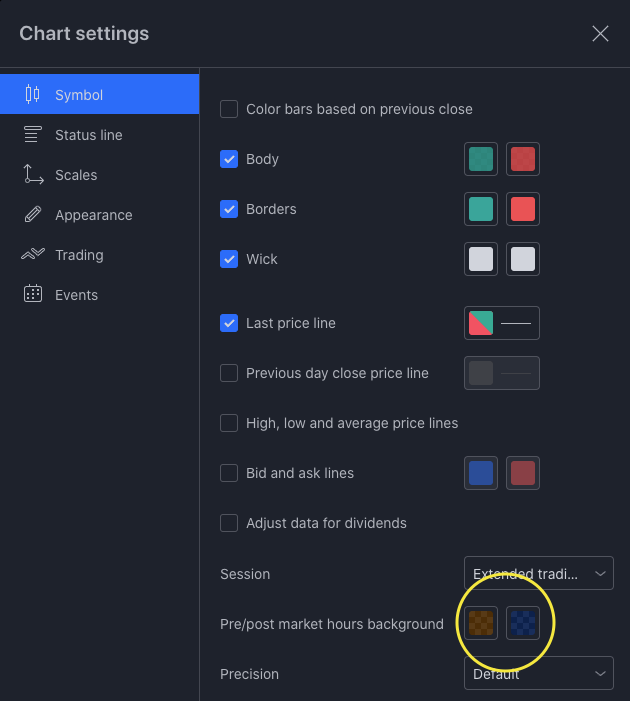Image resolution: width=630 pixels, height=701 pixels.
Task: Click the Appearance pencil icon
Action: tap(33, 215)
